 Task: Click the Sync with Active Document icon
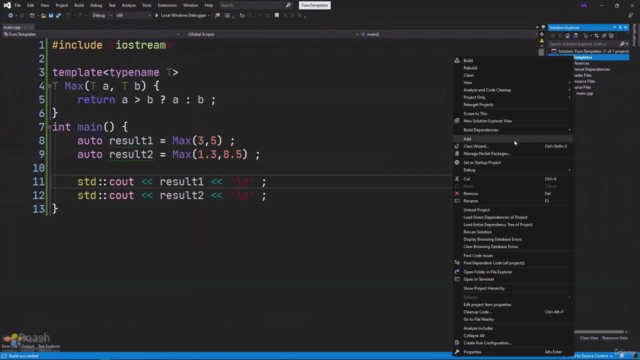(x=596, y=36)
